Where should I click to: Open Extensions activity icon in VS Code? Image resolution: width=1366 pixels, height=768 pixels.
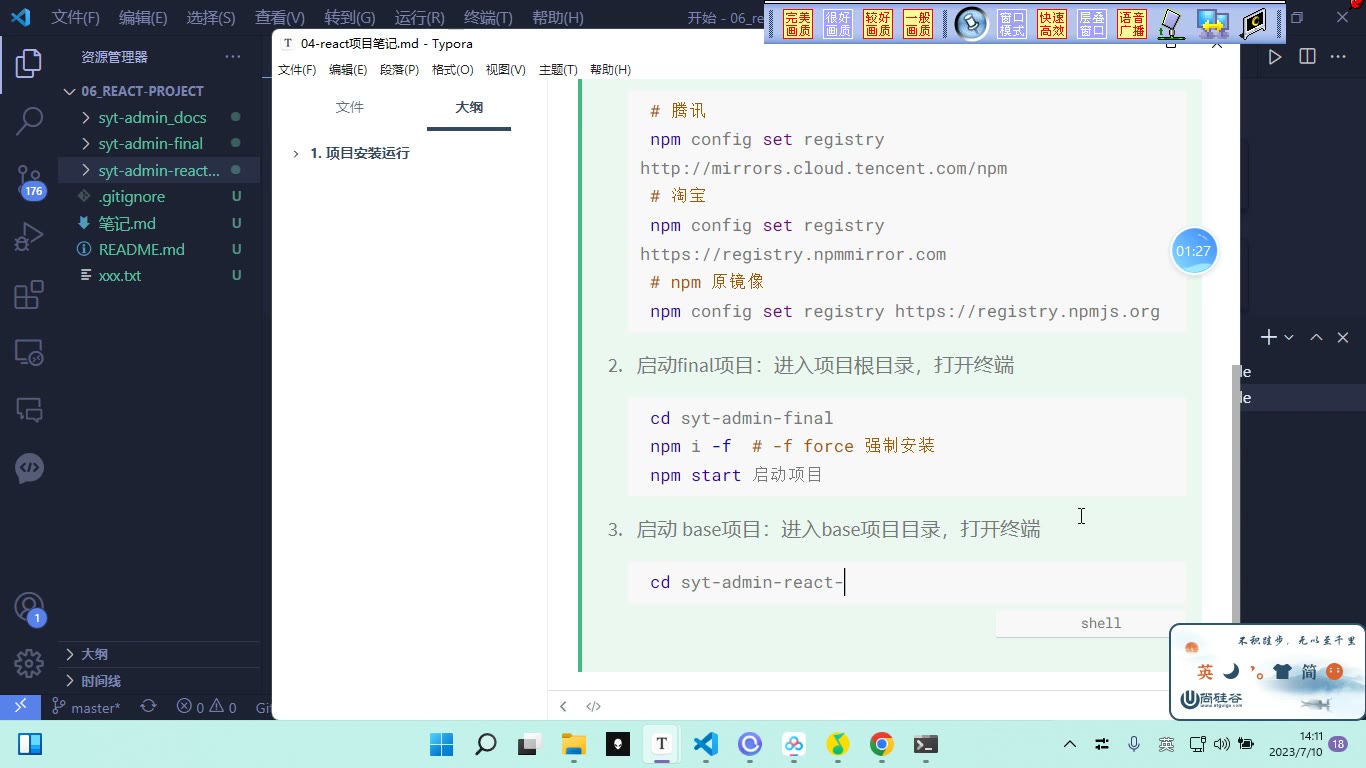point(29,295)
